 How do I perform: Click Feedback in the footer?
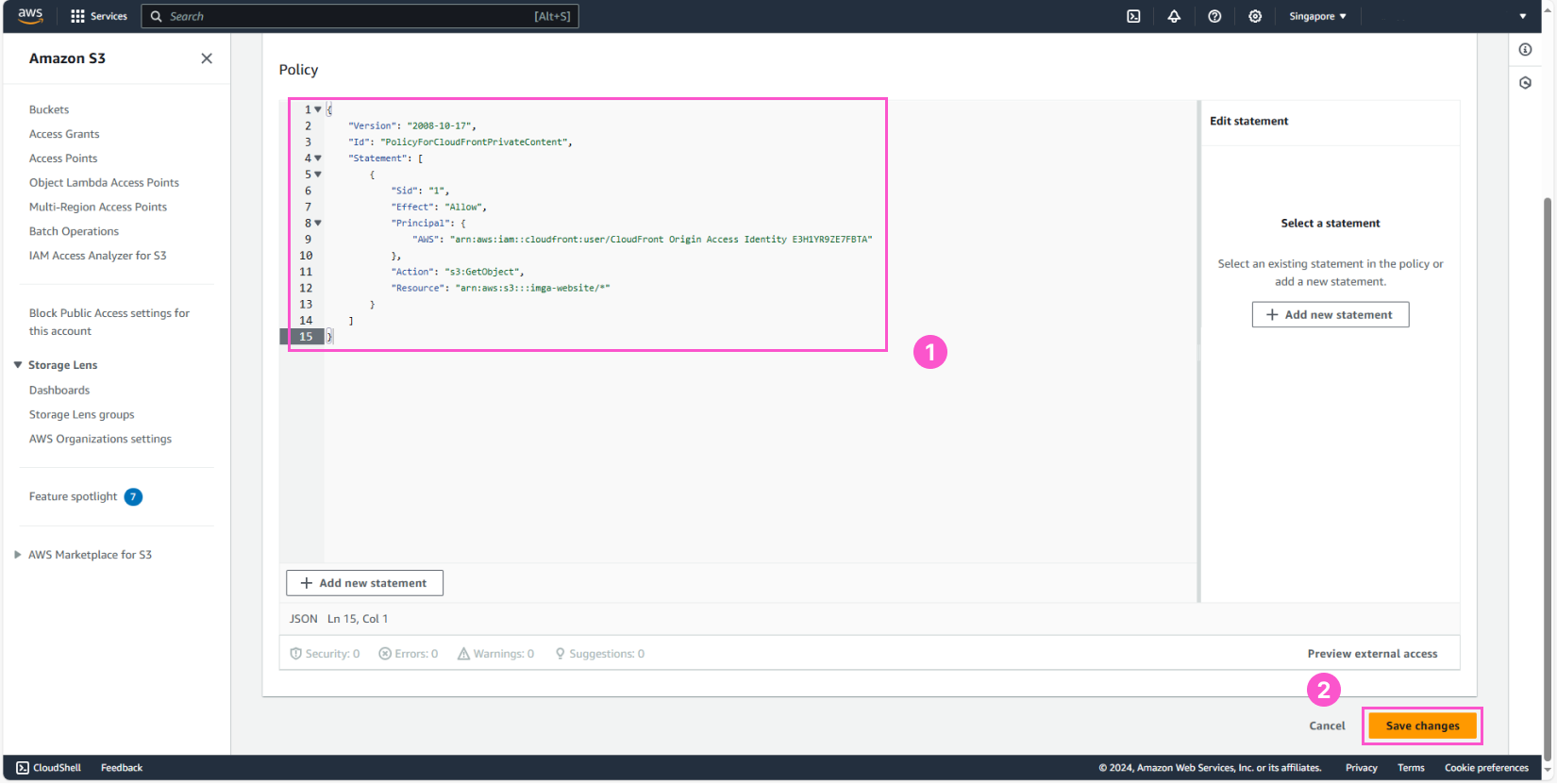coord(122,768)
